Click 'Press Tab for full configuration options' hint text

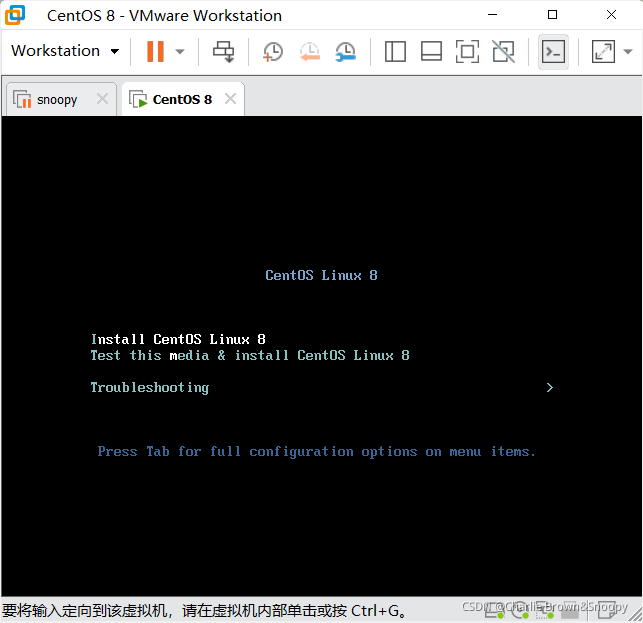317,452
